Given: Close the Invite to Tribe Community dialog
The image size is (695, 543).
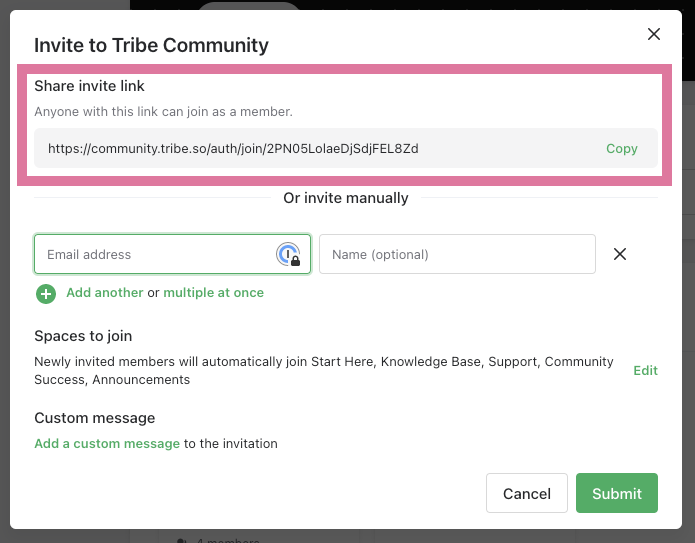Looking at the screenshot, I should 654,34.
